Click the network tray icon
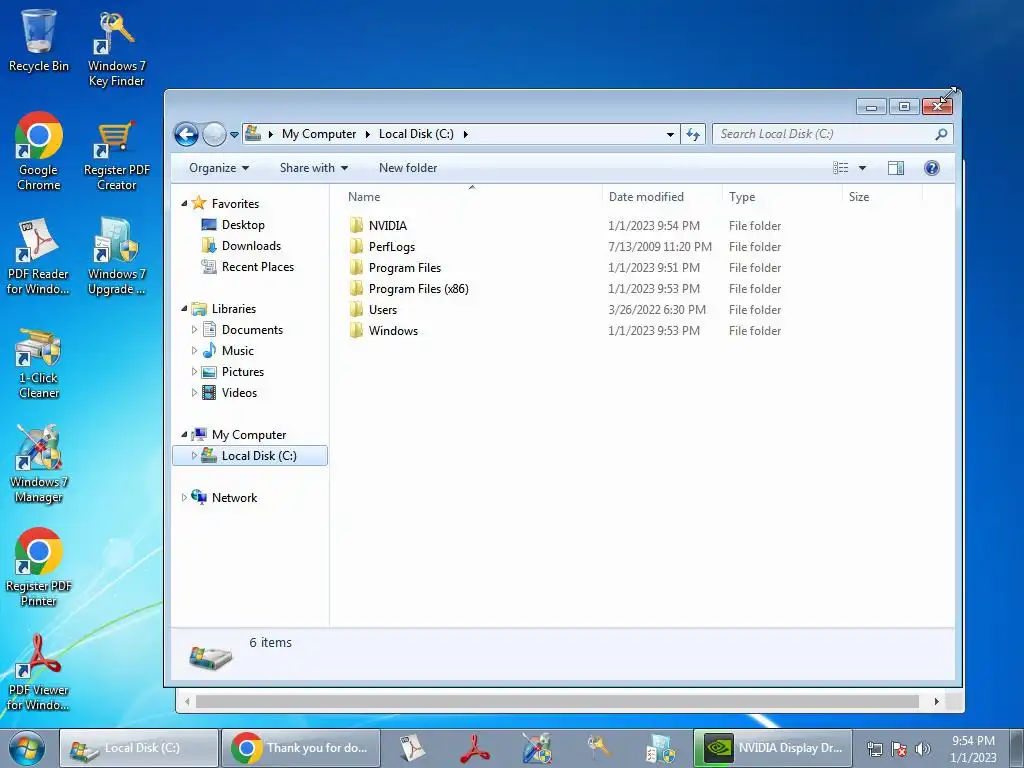This screenshot has height=768, width=1024. click(x=874, y=749)
